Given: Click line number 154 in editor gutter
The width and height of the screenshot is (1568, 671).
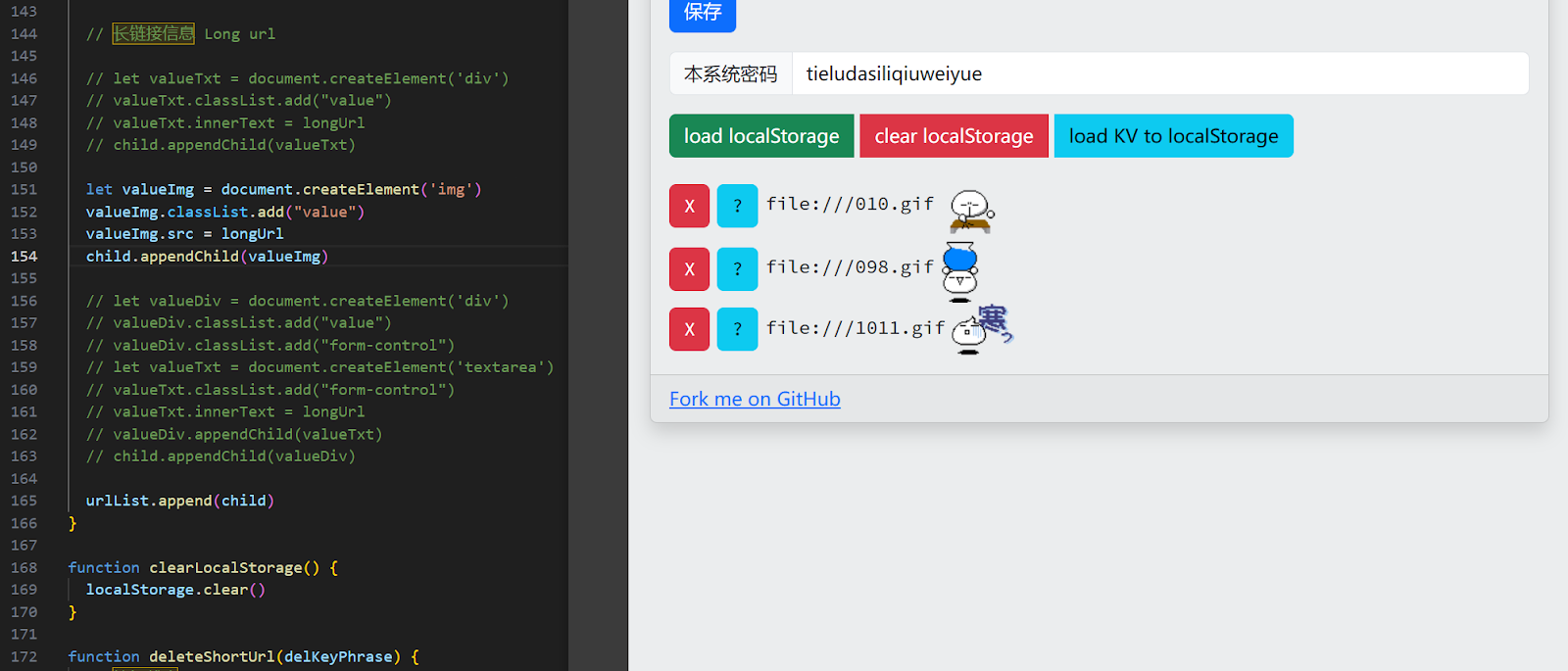Looking at the screenshot, I should pyautogui.click(x=24, y=257).
